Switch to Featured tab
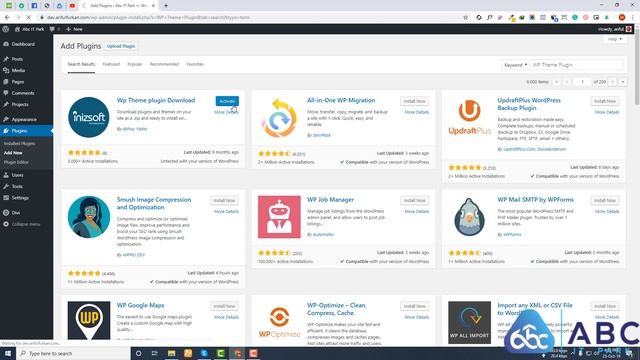Viewport: 640px width, 360px height. click(x=111, y=64)
